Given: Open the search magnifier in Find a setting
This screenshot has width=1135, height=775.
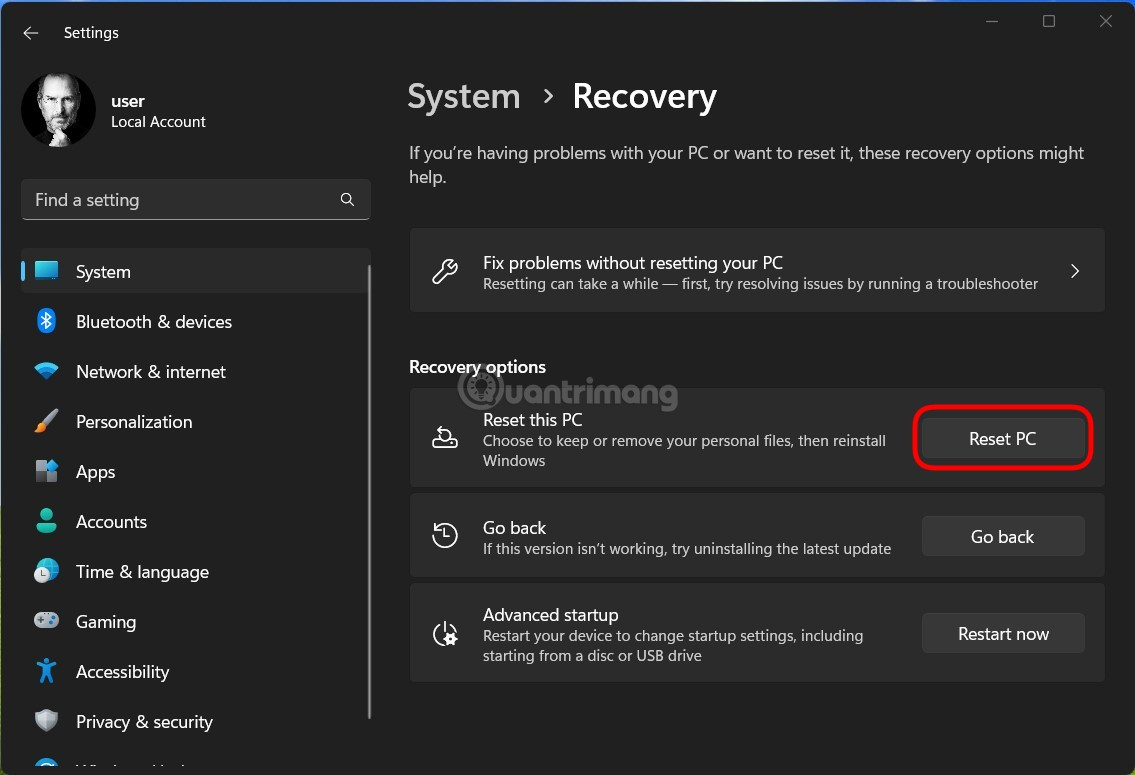Looking at the screenshot, I should tap(347, 199).
